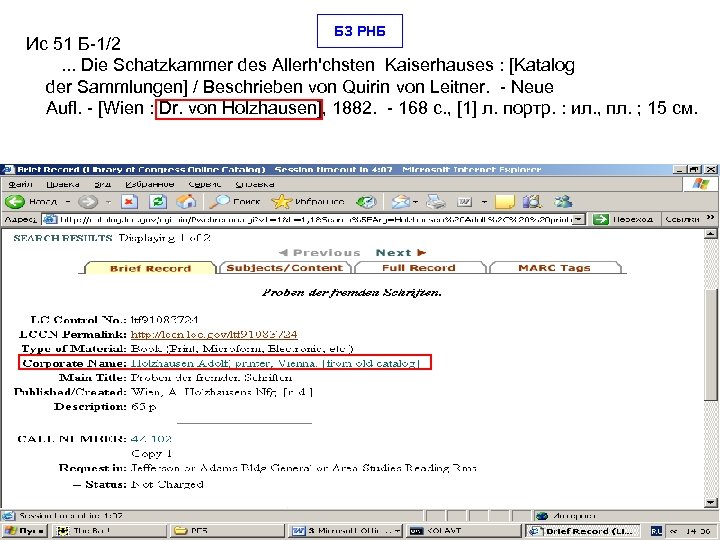Click the Edit with Word icon in the toolbar
Image resolution: width=720 pixels, height=540 pixels.
tap(464, 201)
